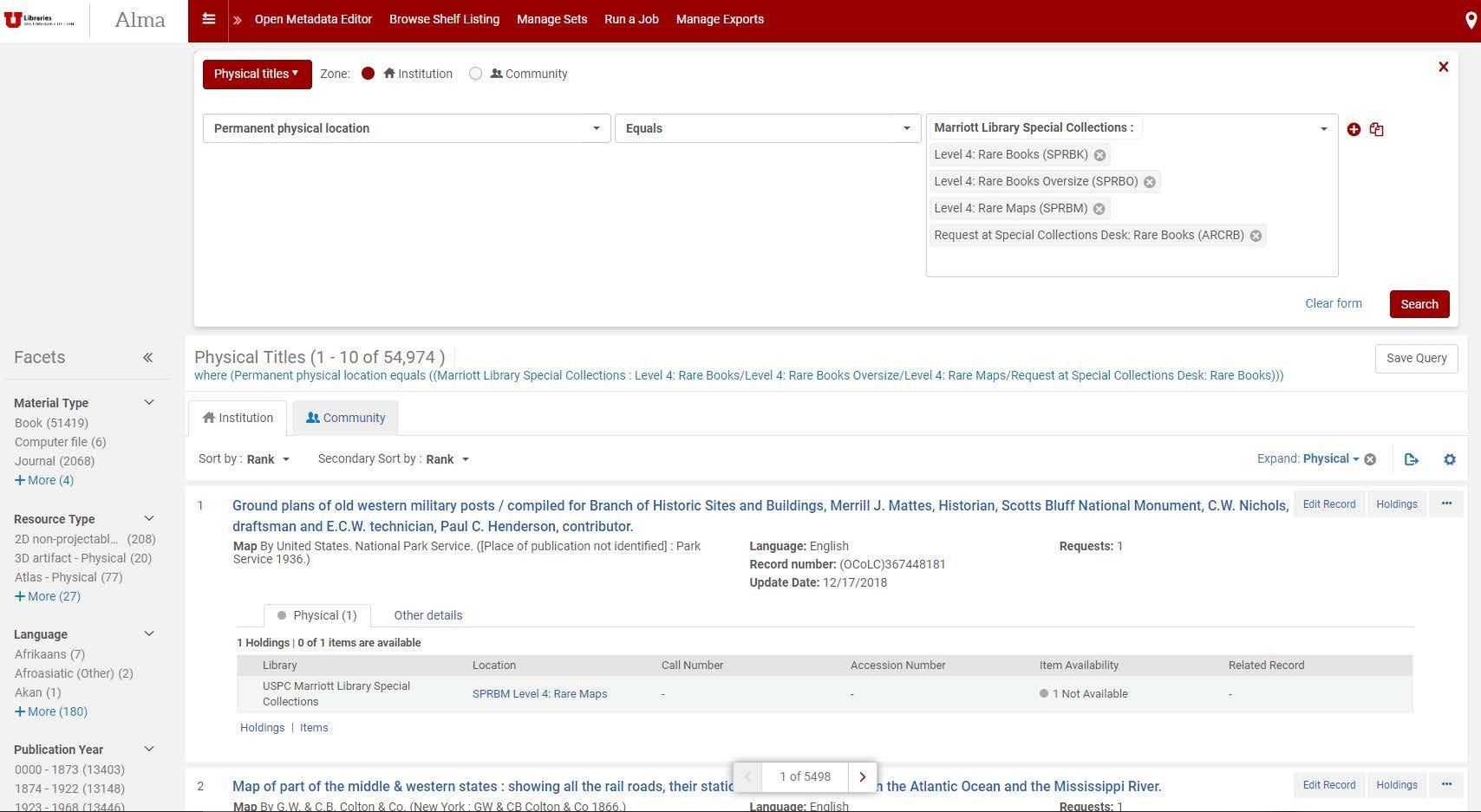This screenshot has width=1481, height=812.
Task: Select the Physical (1) tab of record 1
Action: [316, 615]
